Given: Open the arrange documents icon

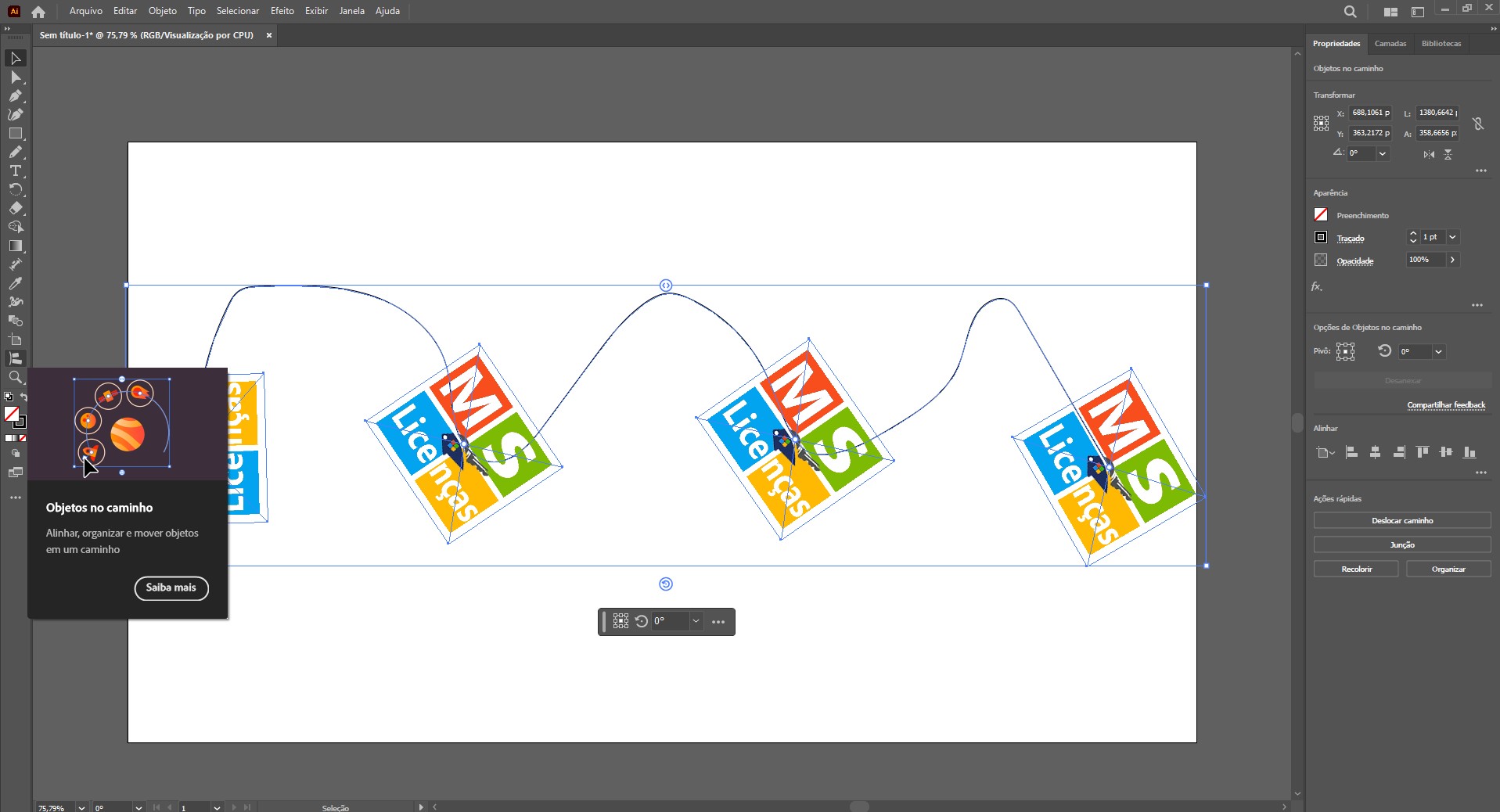Looking at the screenshot, I should 1390,12.
